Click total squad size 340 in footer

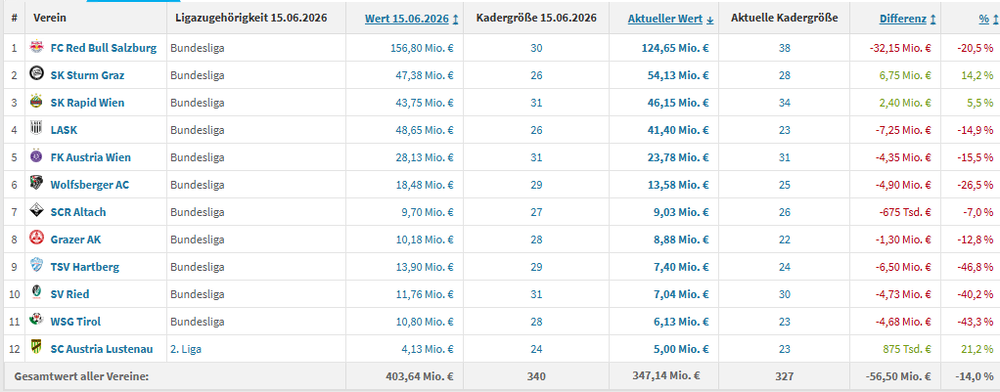click(536, 377)
